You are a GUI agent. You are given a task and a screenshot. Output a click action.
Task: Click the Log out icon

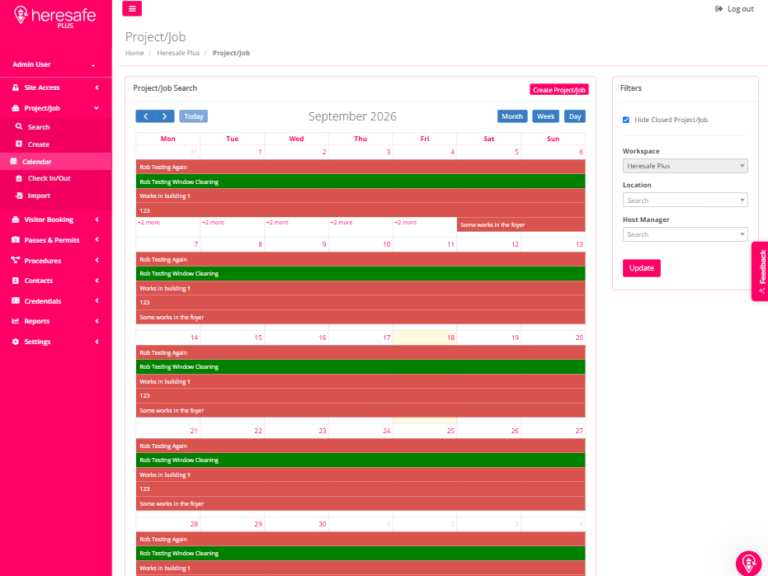pos(719,9)
